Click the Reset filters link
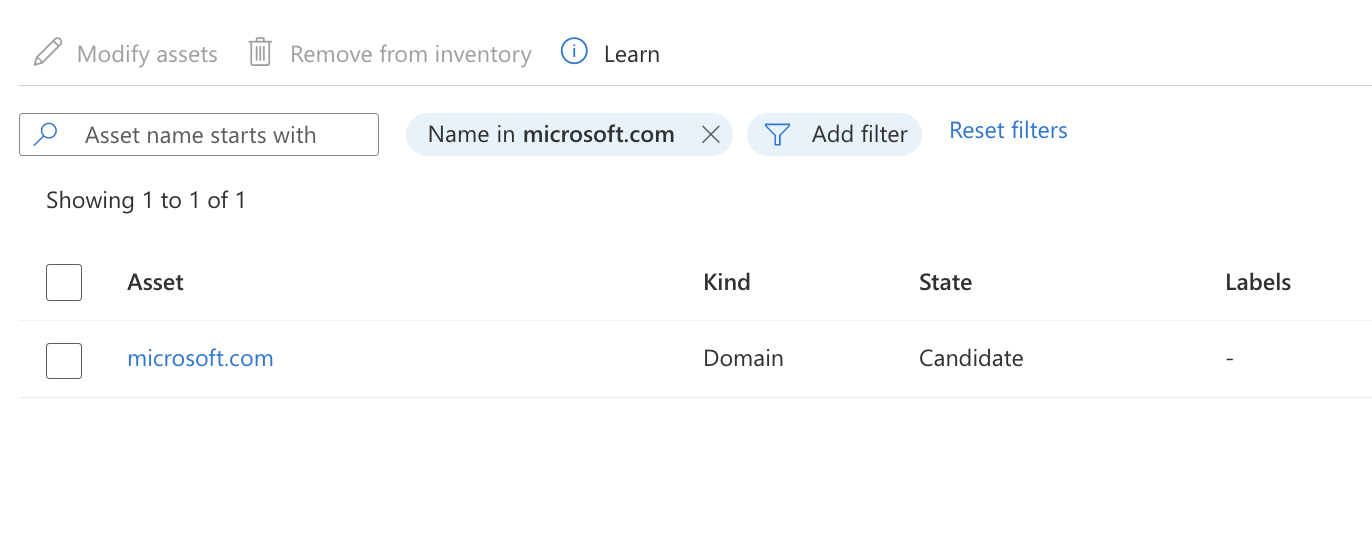Image resolution: width=1372 pixels, height=540 pixels. 1008,131
